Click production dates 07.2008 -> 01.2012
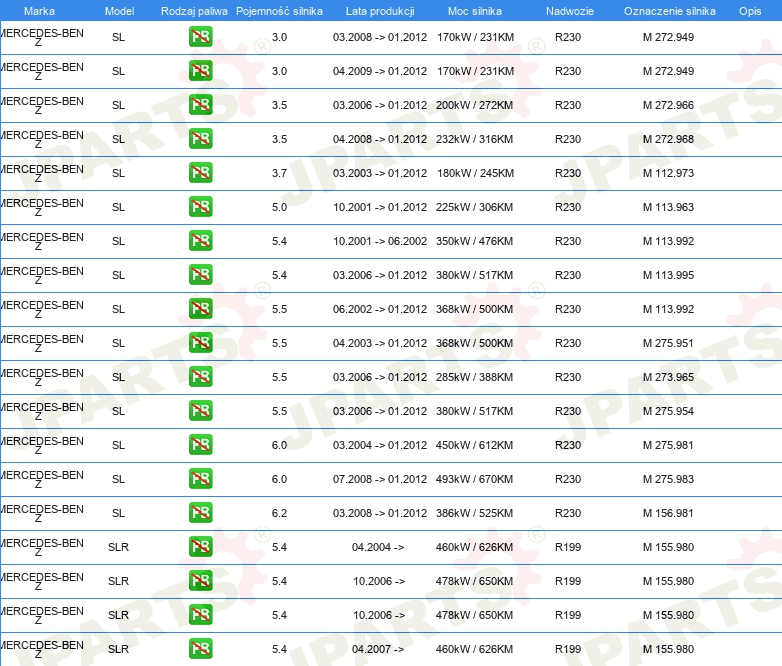This screenshot has height=666, width=782. click(380, 479)
